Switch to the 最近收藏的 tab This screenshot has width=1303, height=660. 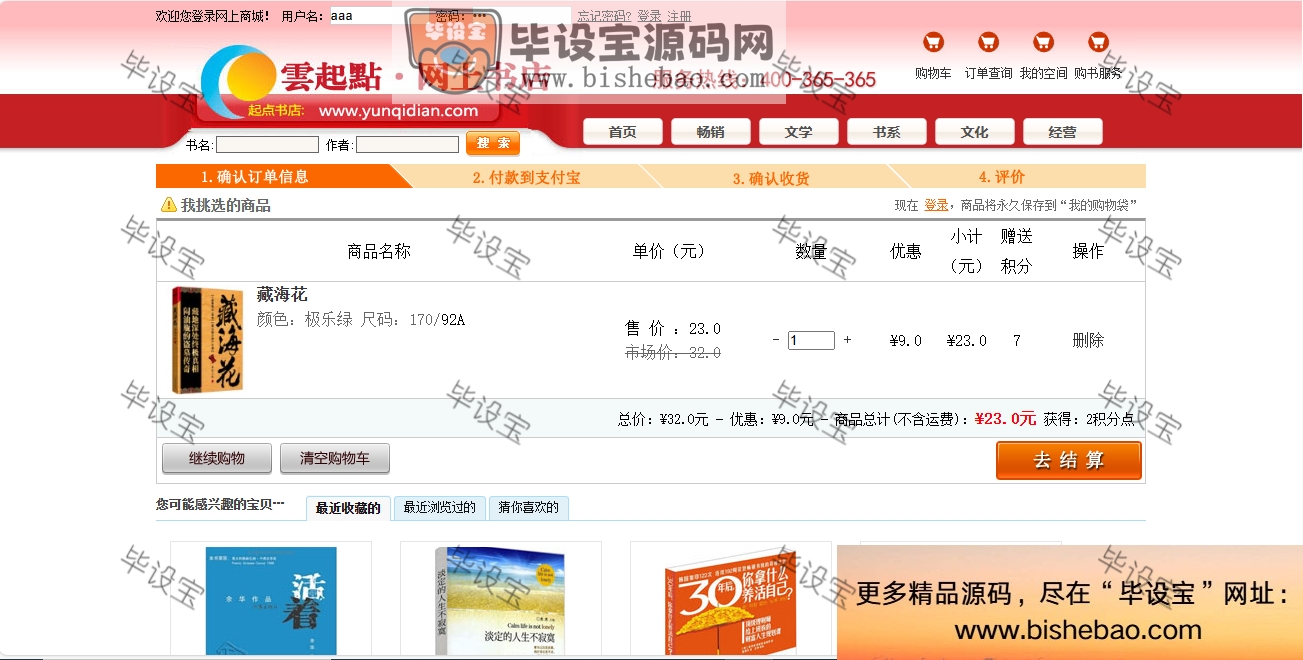click(x=348, y=508)
